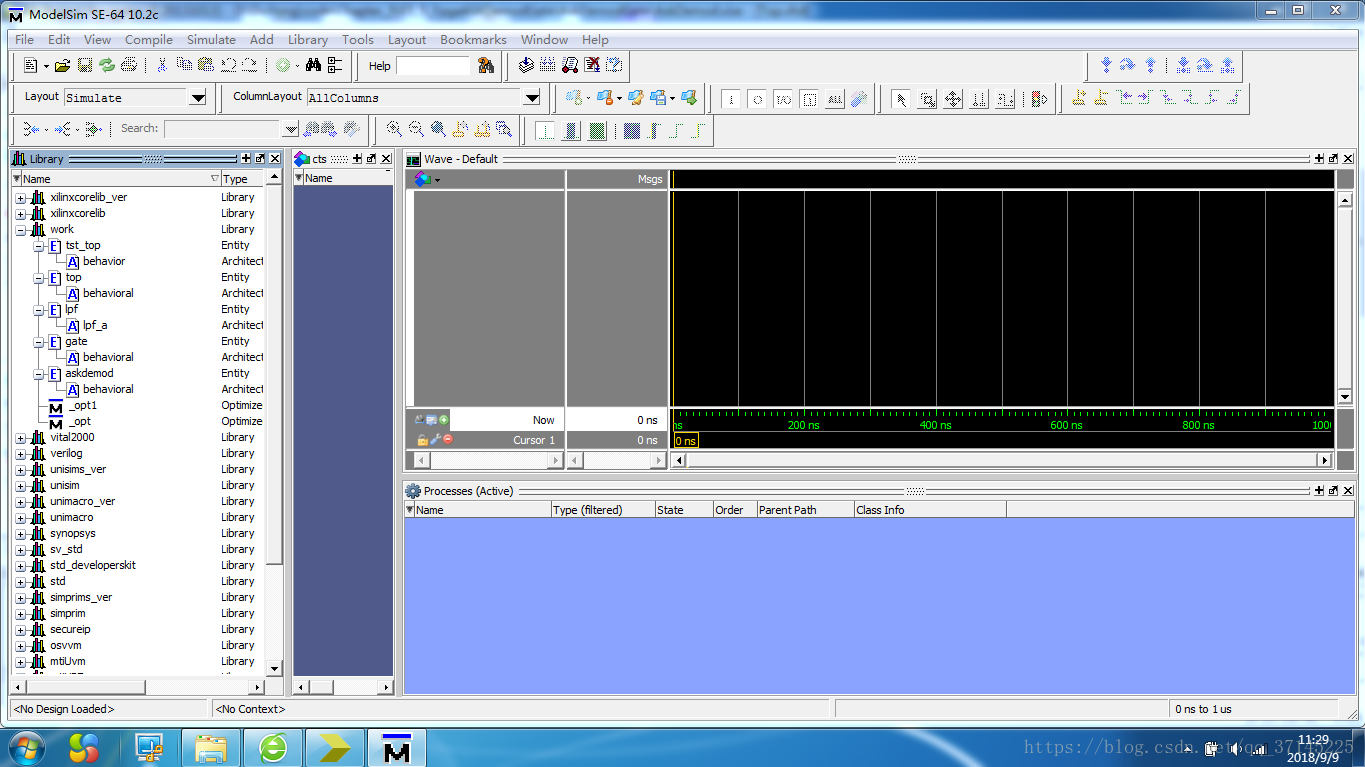This screenshot has width=1365, height=767.
Task: Toggle the traffic-light breakpoints icon
Action: click(1040, 98)
